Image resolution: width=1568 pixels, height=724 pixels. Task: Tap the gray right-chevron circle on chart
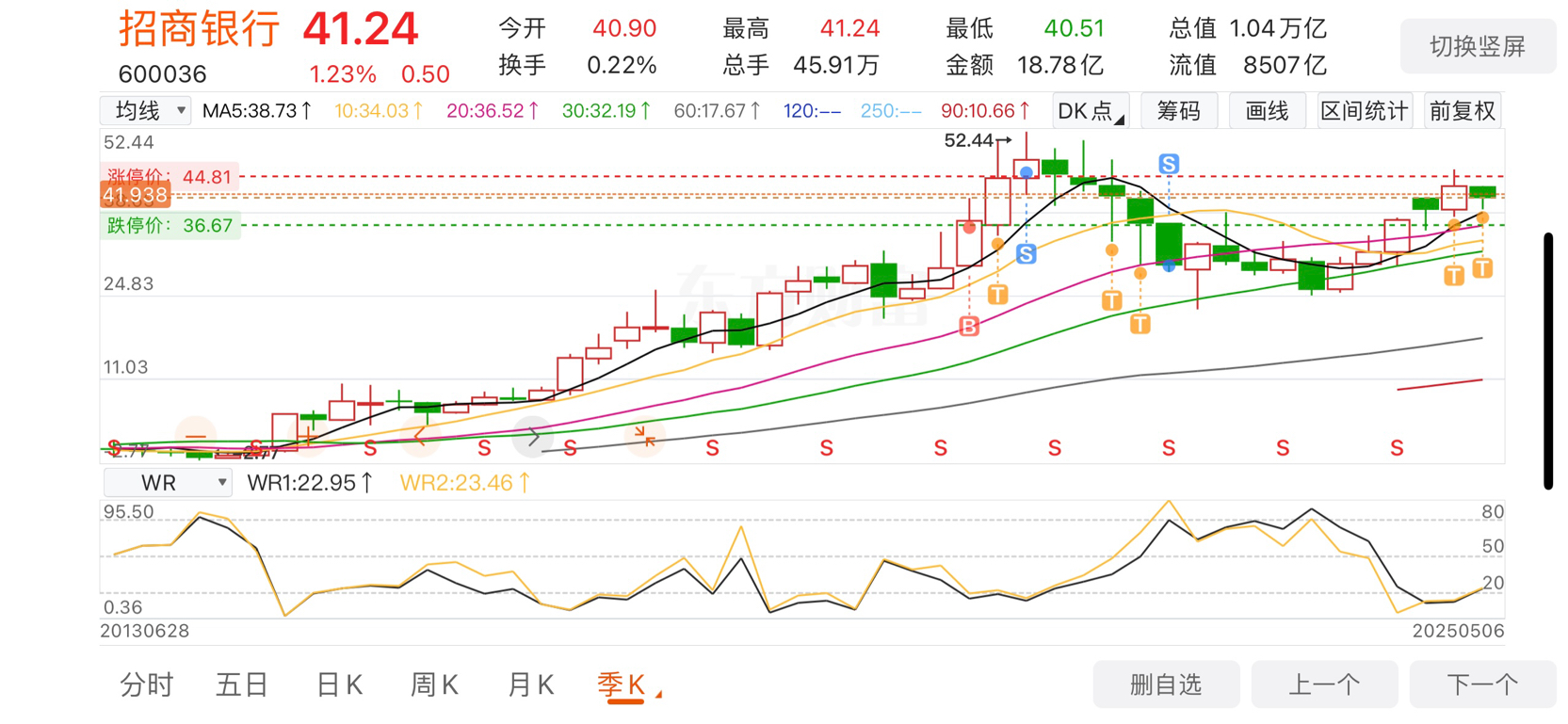[533, 437]
